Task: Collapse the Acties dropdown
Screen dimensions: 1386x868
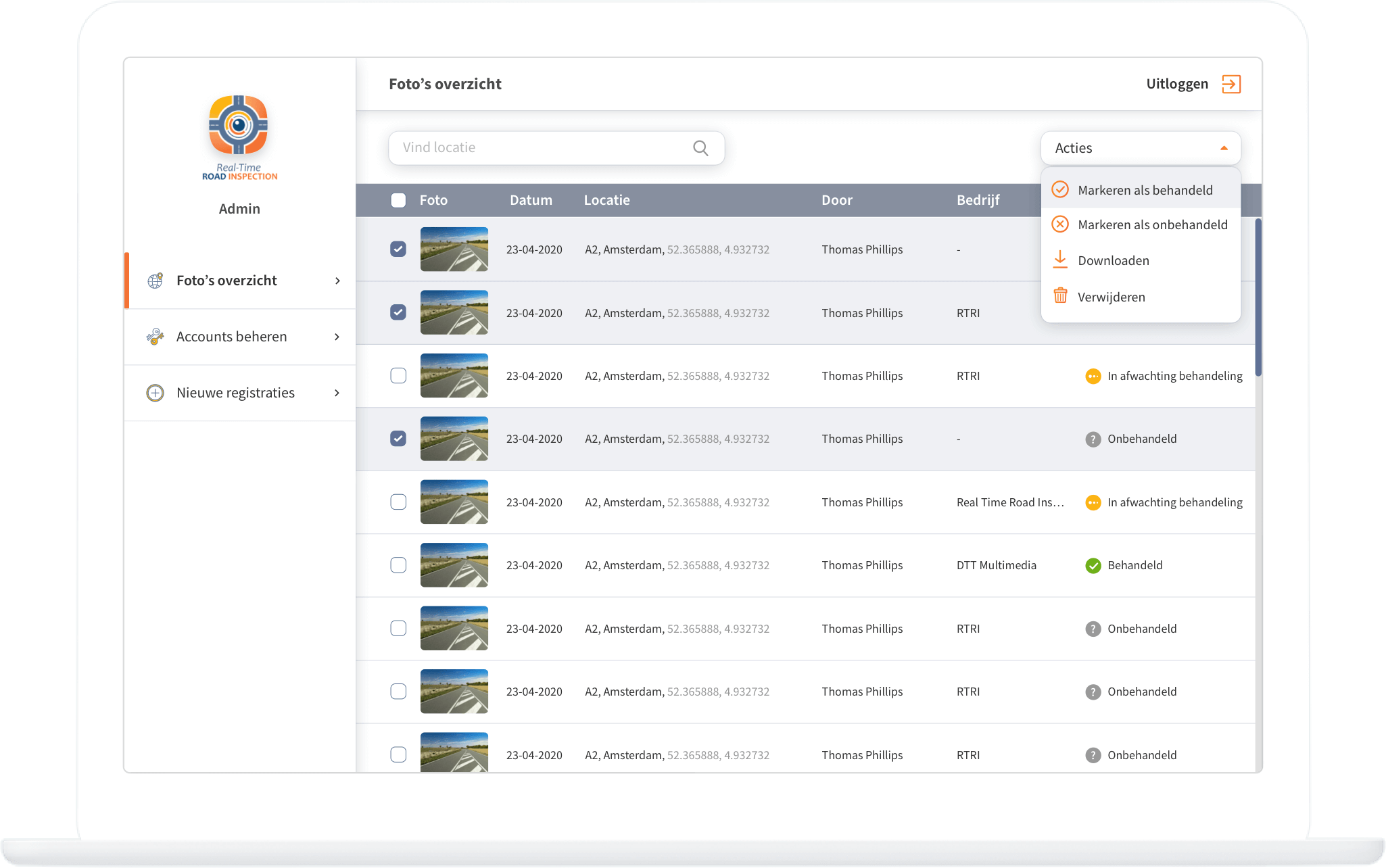Action: [1141, 148]
